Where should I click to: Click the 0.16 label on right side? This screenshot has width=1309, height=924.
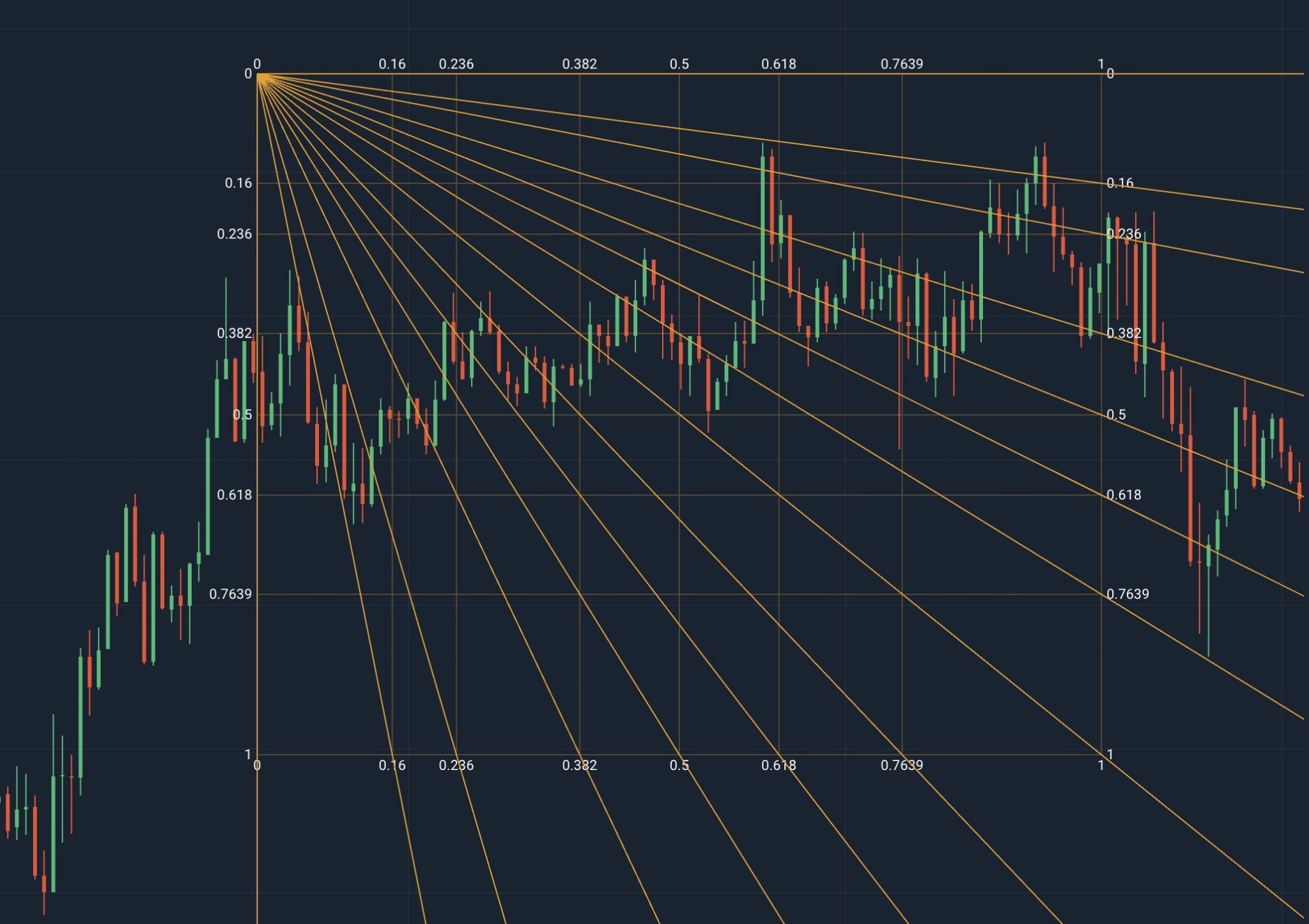[x=1120, y=183]
